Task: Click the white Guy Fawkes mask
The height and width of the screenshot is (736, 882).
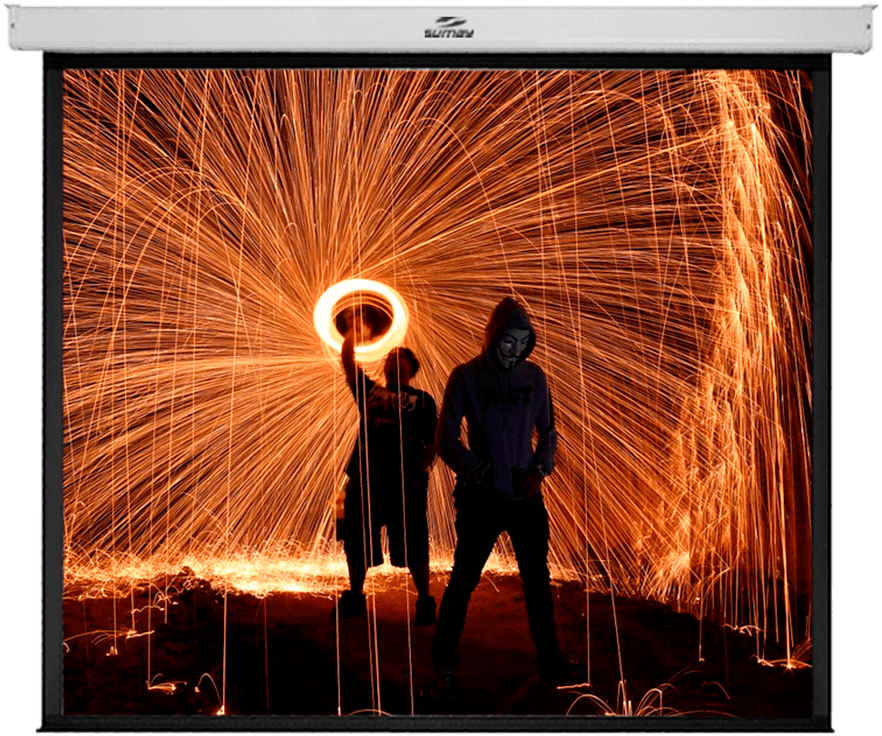Action: pos(511,347)
